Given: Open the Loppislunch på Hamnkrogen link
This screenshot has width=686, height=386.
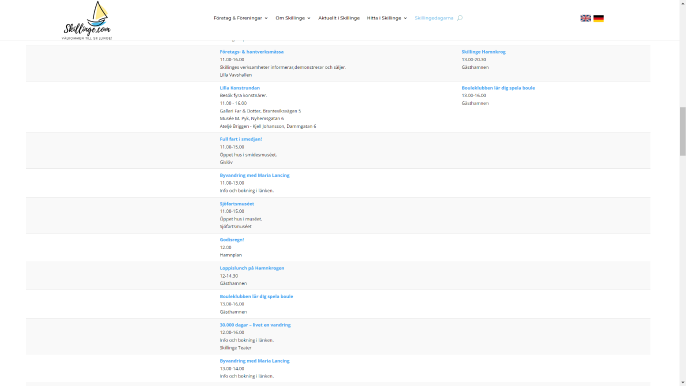Looking at the screenshot, I should 252,268.
